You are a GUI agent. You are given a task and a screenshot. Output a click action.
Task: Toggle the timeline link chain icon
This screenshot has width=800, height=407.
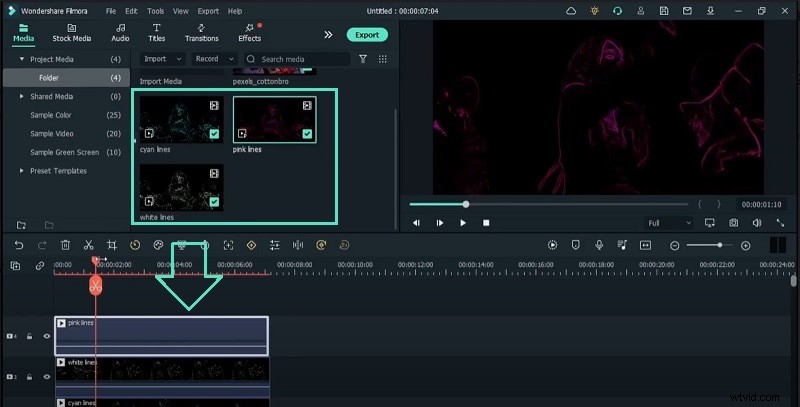point(40,265)
